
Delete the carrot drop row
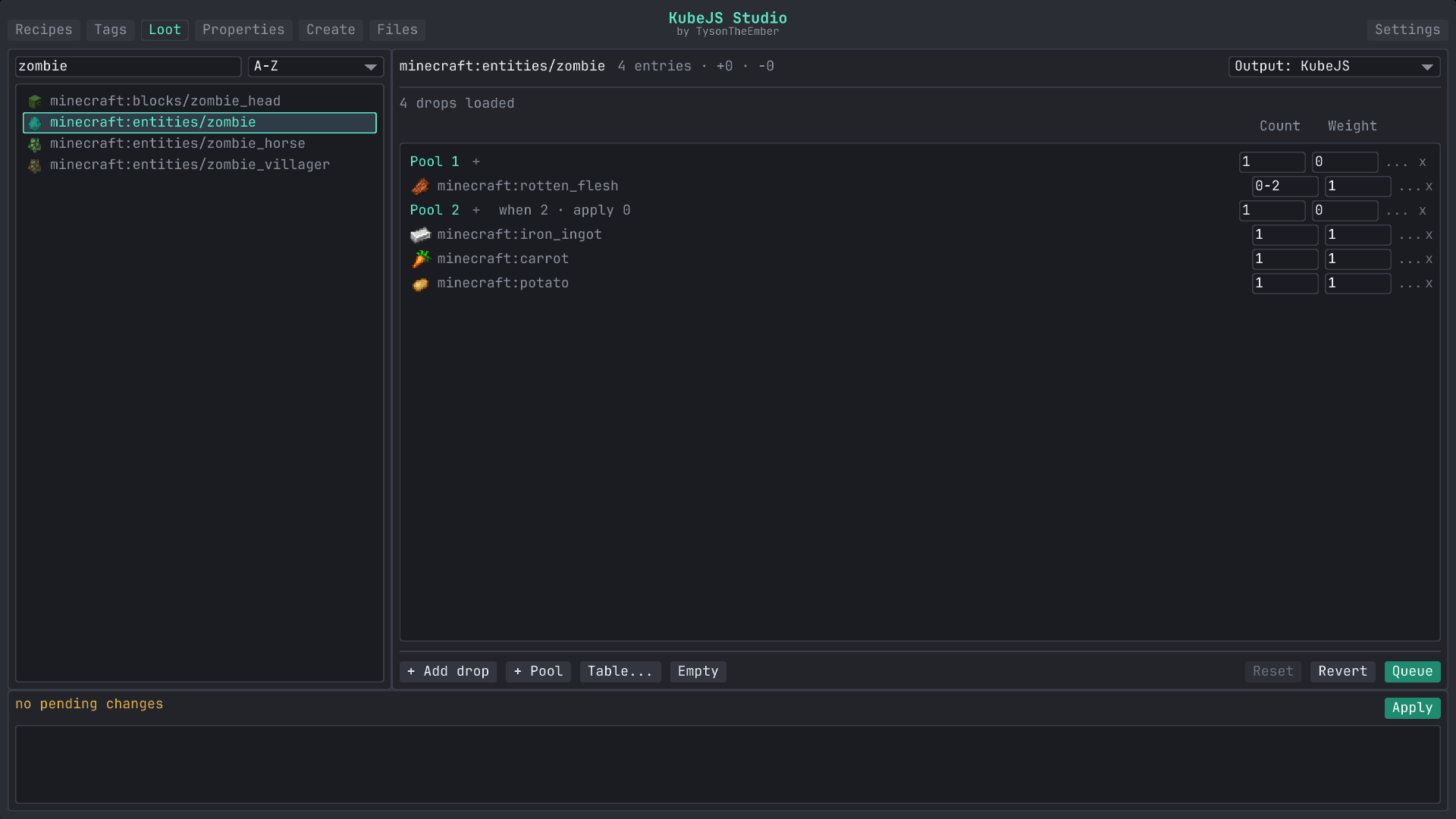[x=1429, y=259]
